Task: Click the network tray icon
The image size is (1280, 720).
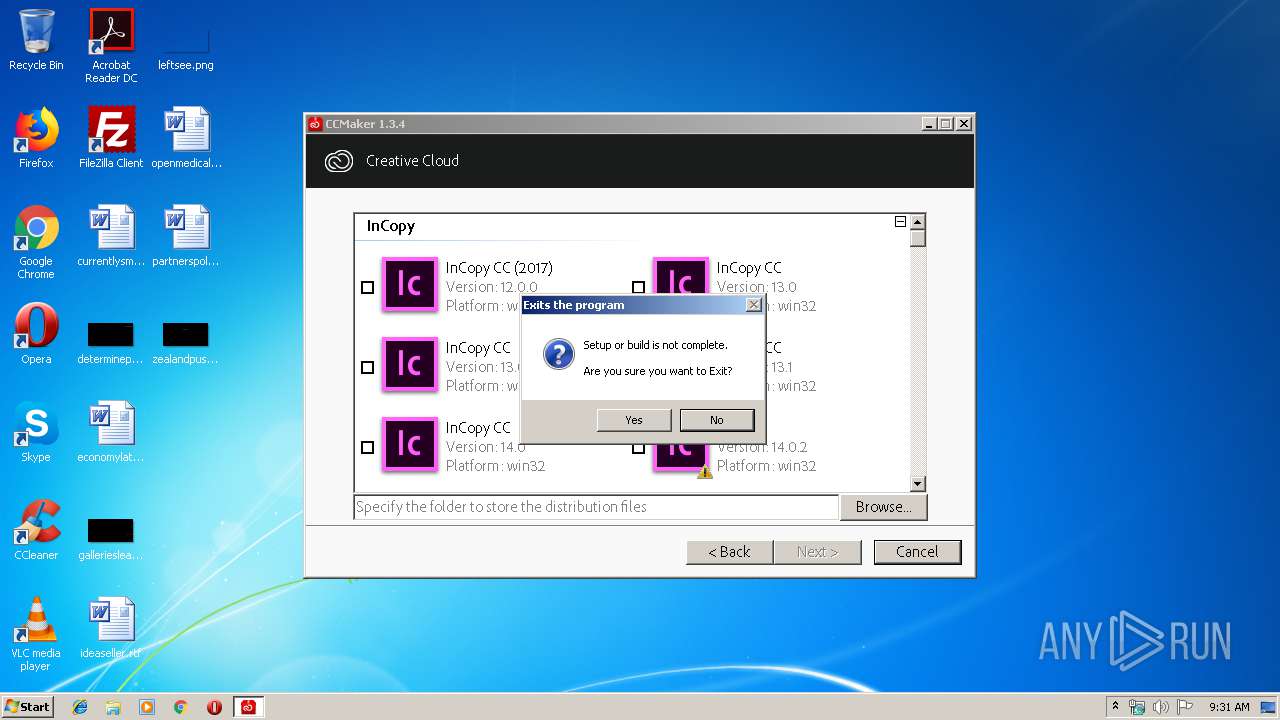Action: tap(1137, 707)
